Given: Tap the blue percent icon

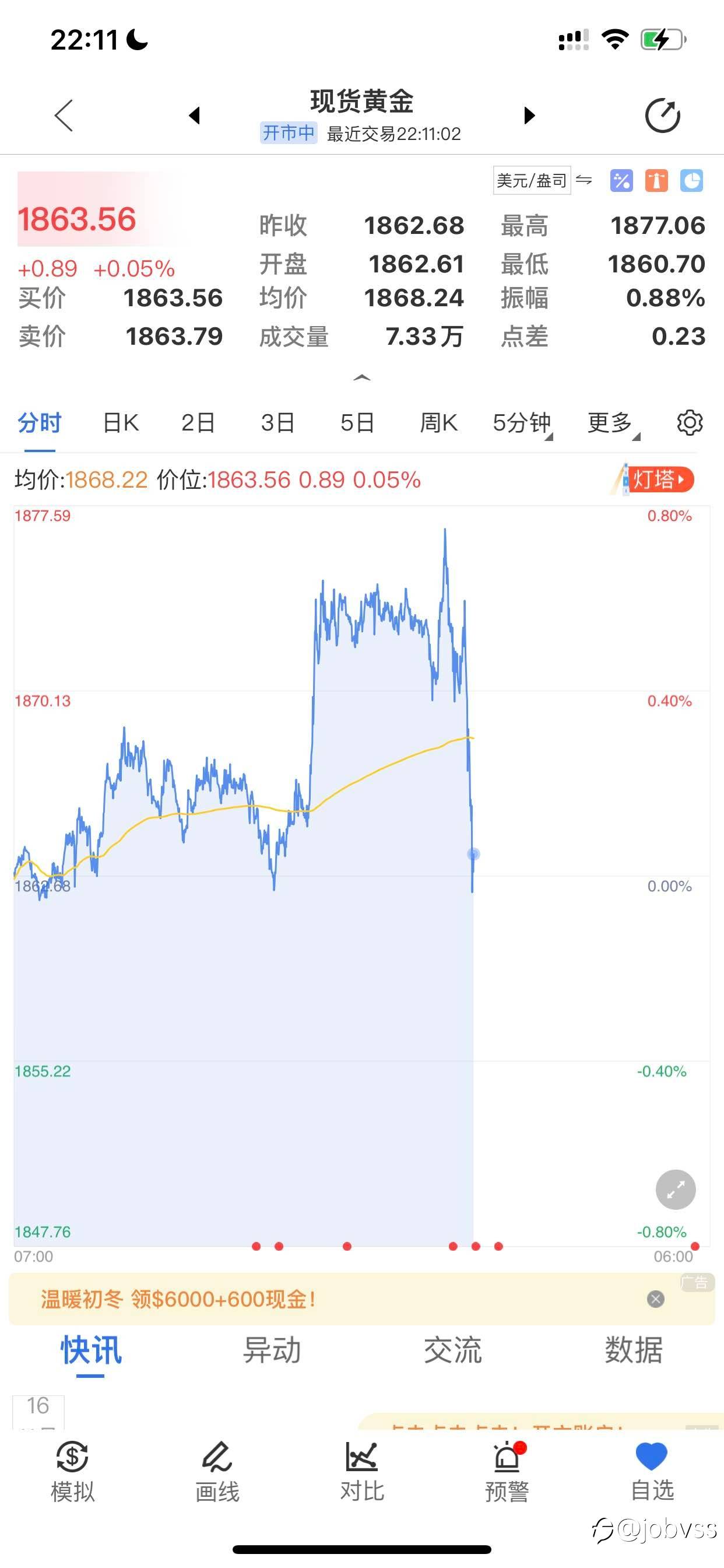Looking at the screenshot, I should [x=621, y=181].
